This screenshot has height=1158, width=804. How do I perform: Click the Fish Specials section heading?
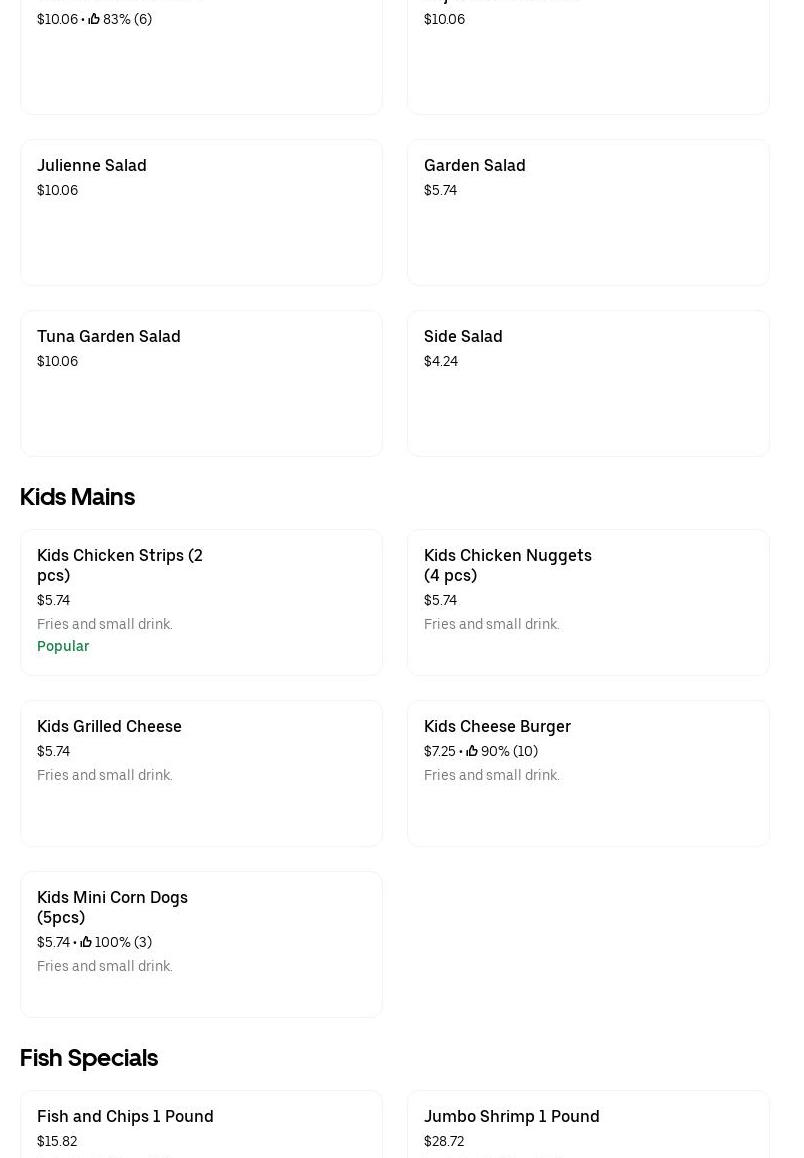click(x=89, y=1058)
